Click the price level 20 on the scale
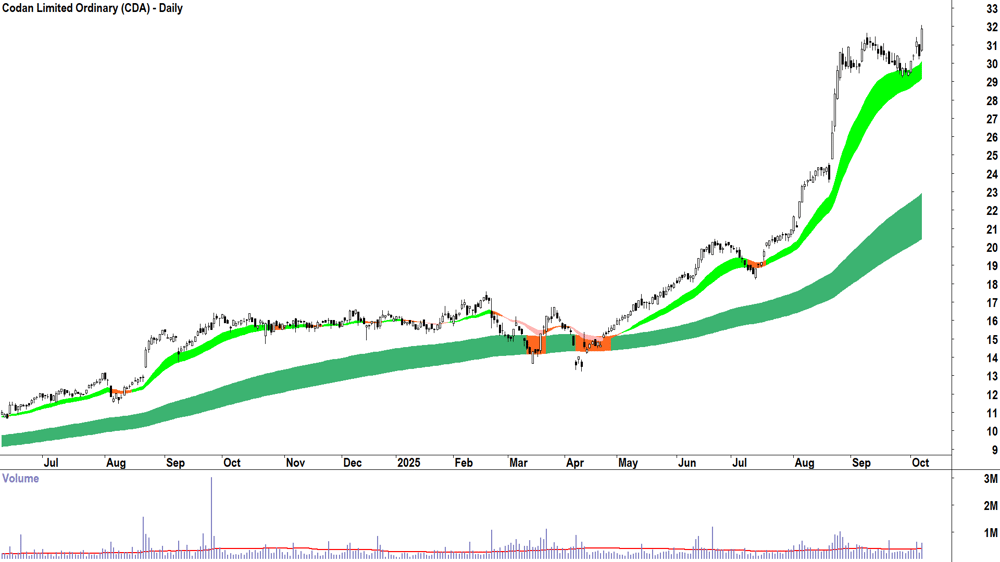 pyautogui.click(x=992, y=248)
